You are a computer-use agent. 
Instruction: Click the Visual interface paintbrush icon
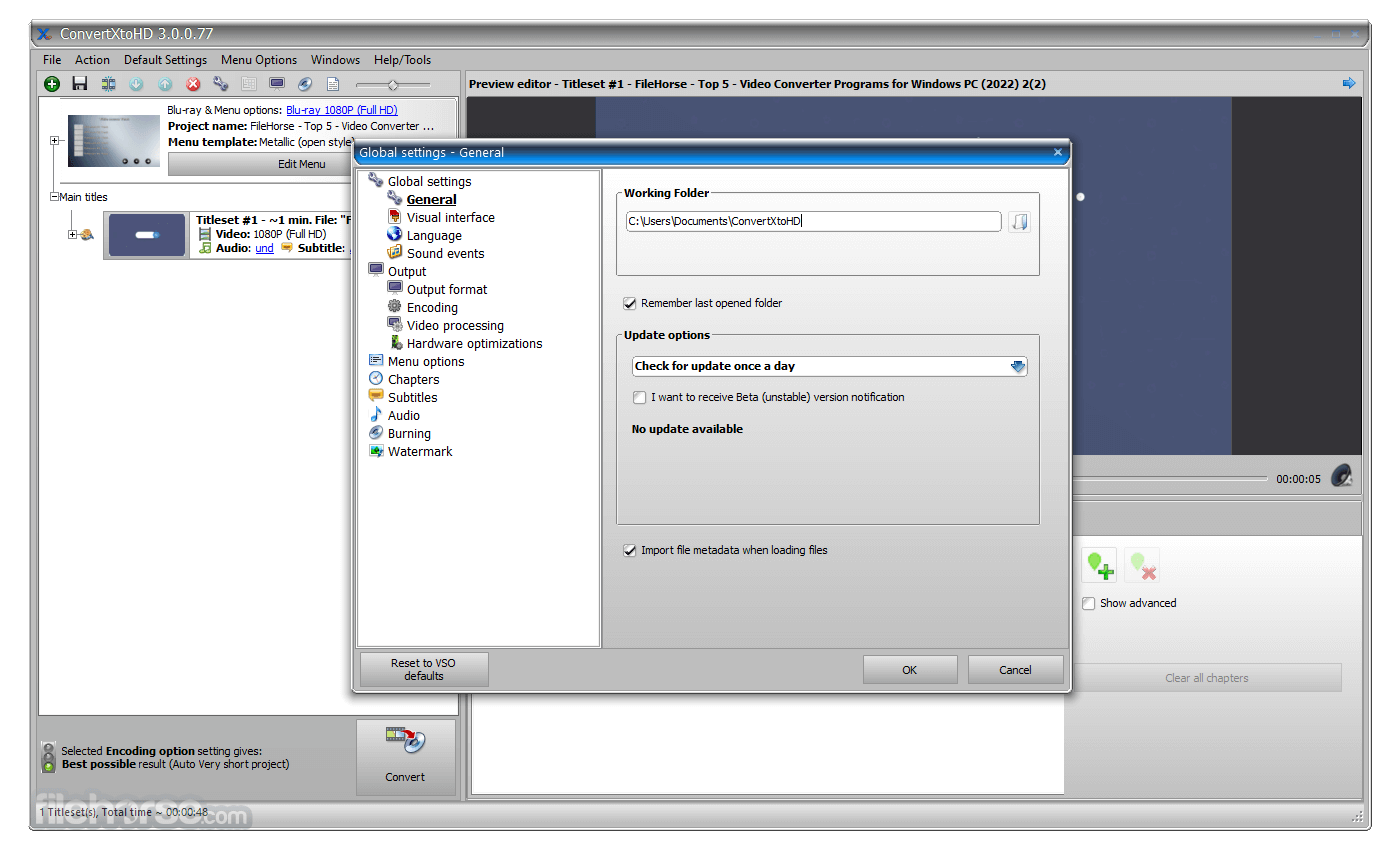(x=394, y=217)
